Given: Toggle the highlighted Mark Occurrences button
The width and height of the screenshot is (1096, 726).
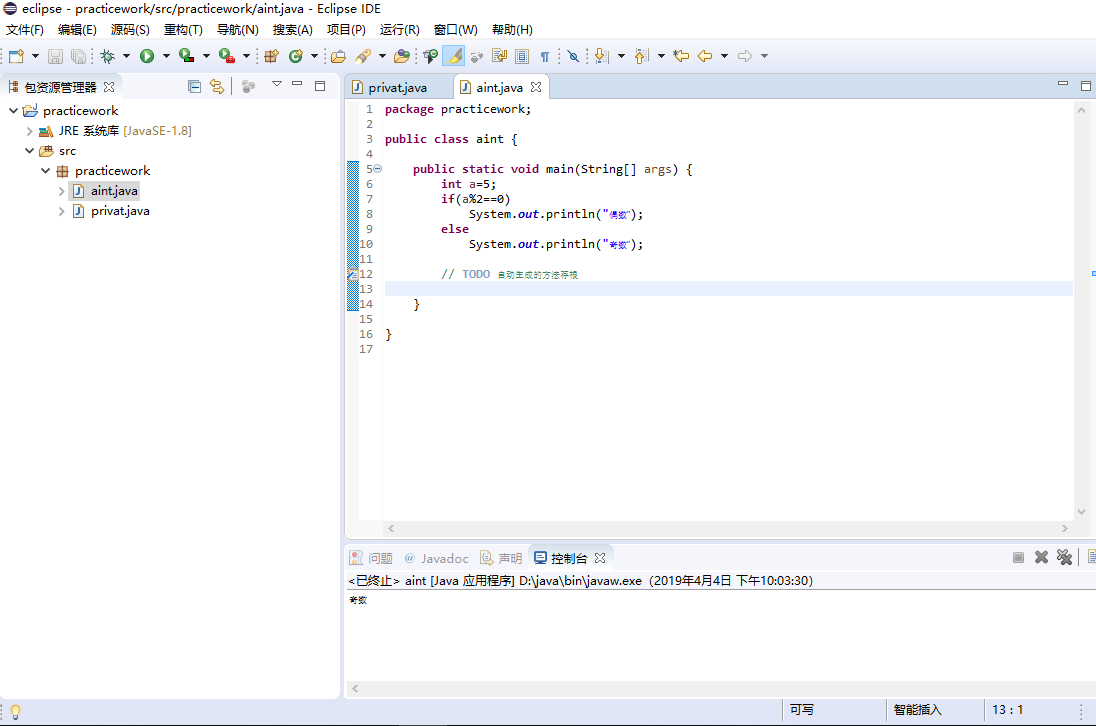Looking at the screenshot, I should coord(453,56).
